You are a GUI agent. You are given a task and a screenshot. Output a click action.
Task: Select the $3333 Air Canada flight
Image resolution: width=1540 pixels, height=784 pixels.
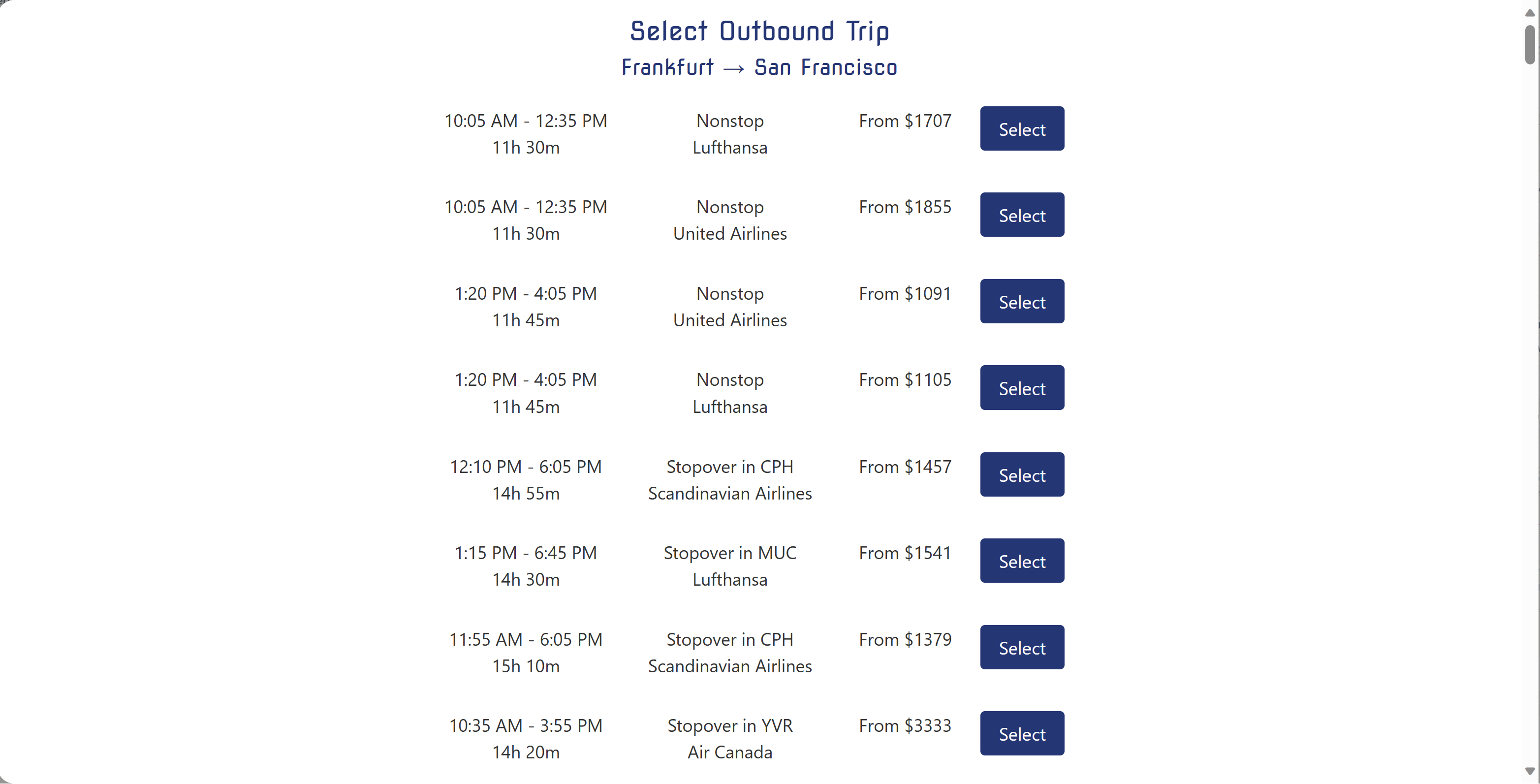1022,733
